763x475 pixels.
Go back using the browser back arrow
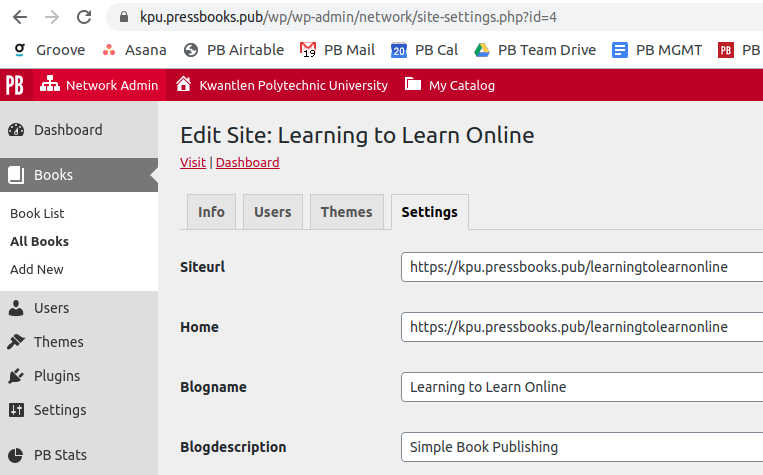tap(21, 17)
